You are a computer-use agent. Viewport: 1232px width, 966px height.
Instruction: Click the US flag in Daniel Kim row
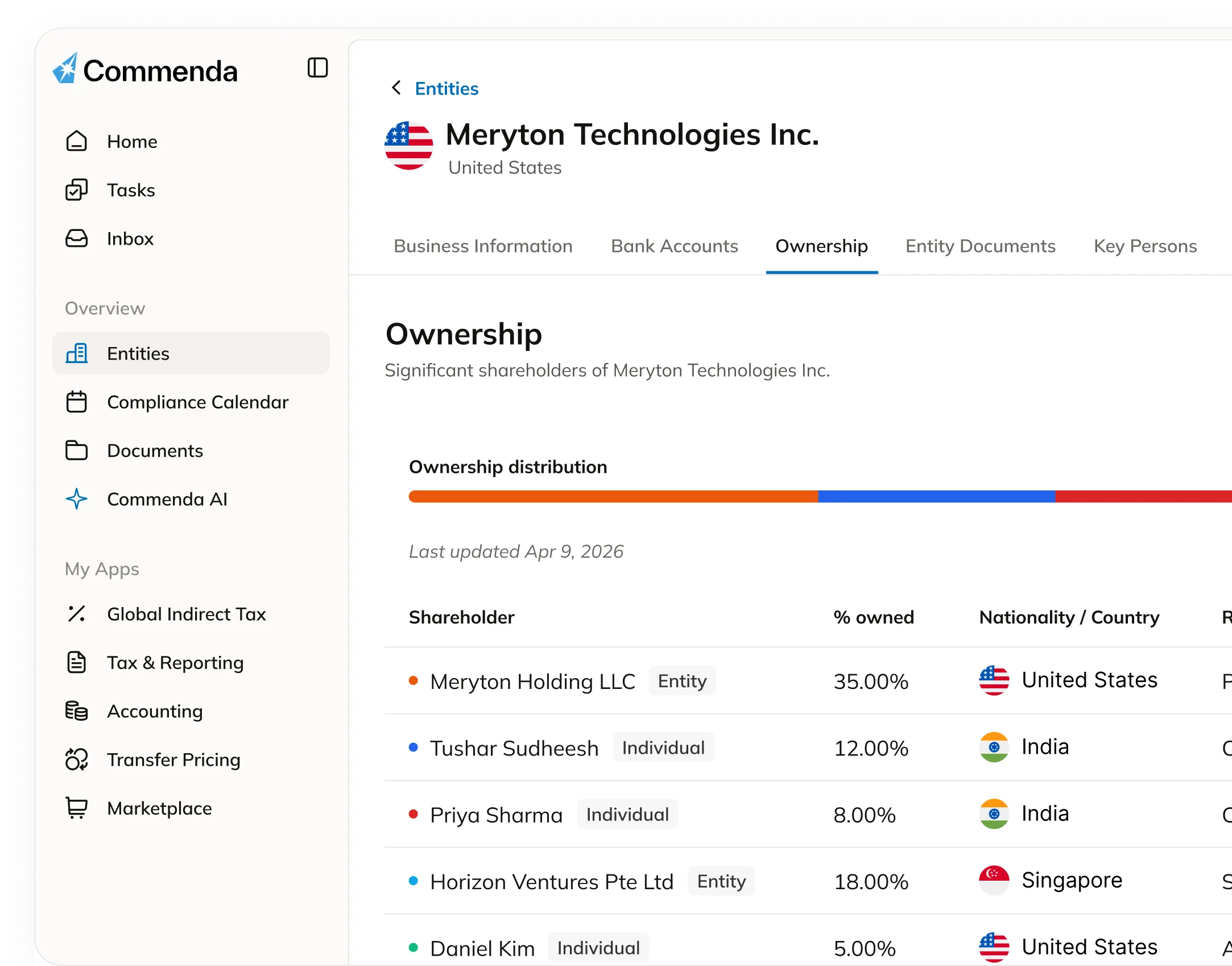pos(994,947)
